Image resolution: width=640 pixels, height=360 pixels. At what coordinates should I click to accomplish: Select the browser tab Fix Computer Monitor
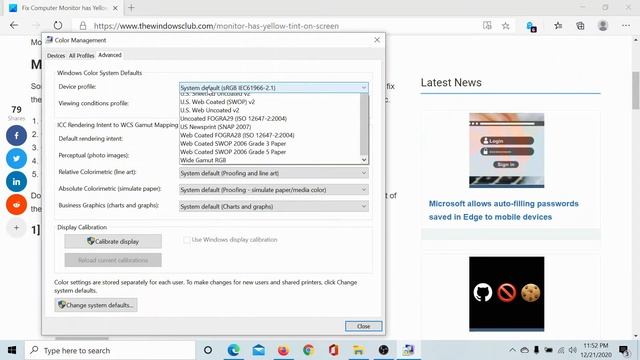coord(63,8)
